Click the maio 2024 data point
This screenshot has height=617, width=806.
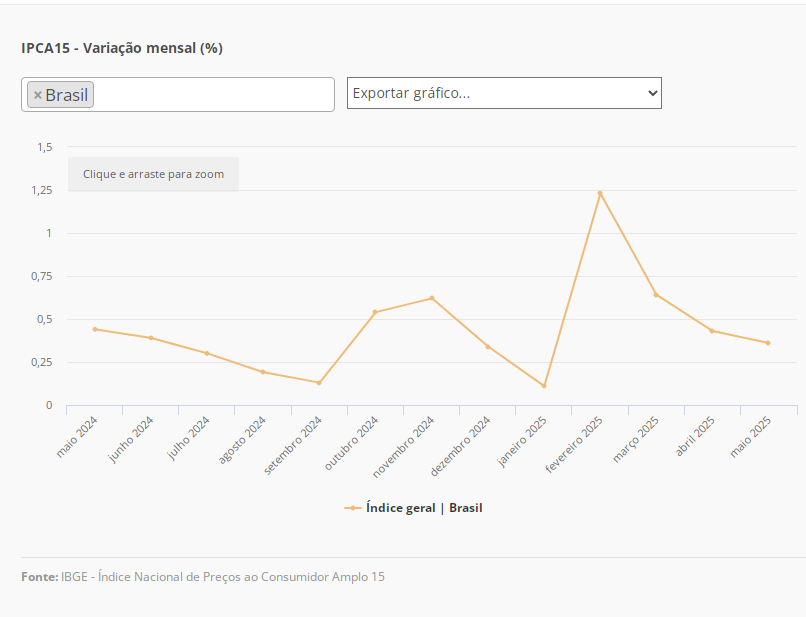point(95,329)
